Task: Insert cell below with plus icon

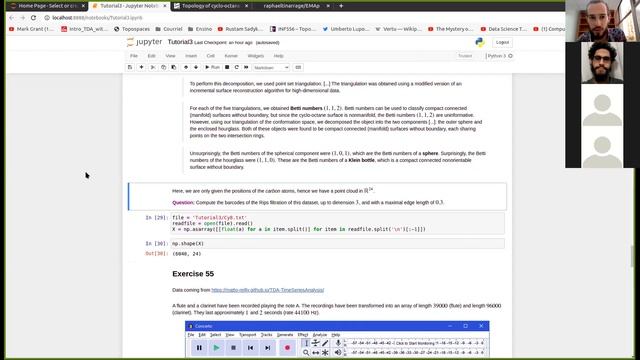Action: click(141, 67)
